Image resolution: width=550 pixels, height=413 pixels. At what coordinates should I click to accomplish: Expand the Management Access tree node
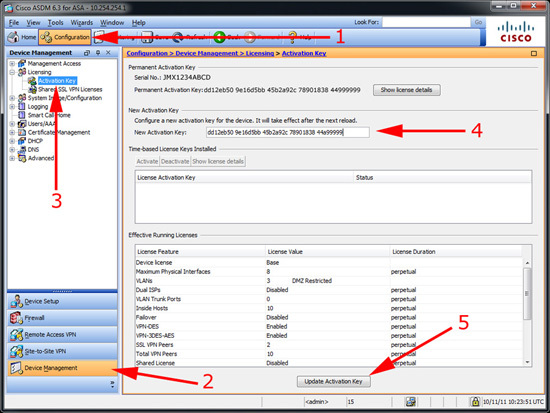pyautogui.click(x=12, y=64)
